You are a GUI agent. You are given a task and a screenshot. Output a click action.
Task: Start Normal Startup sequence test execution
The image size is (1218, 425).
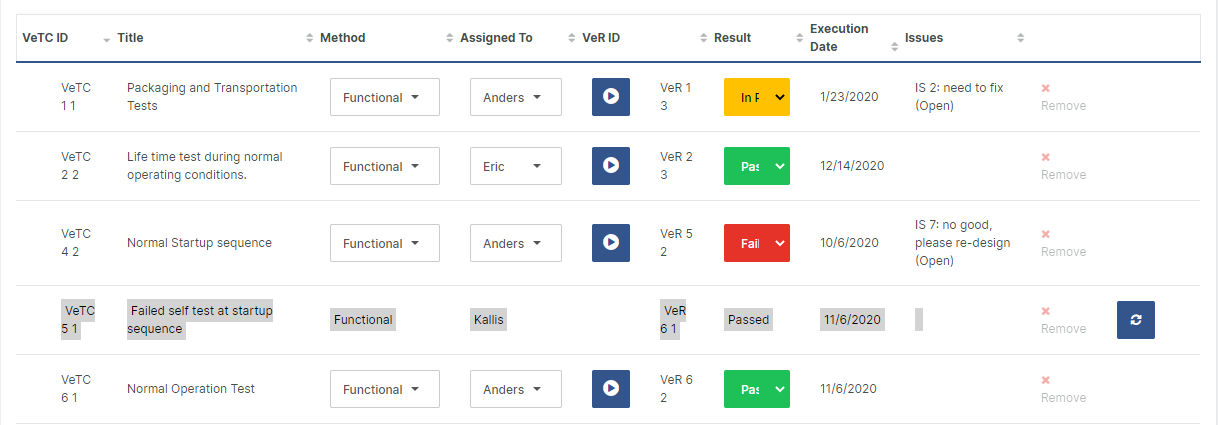click(x=611, y=243)
